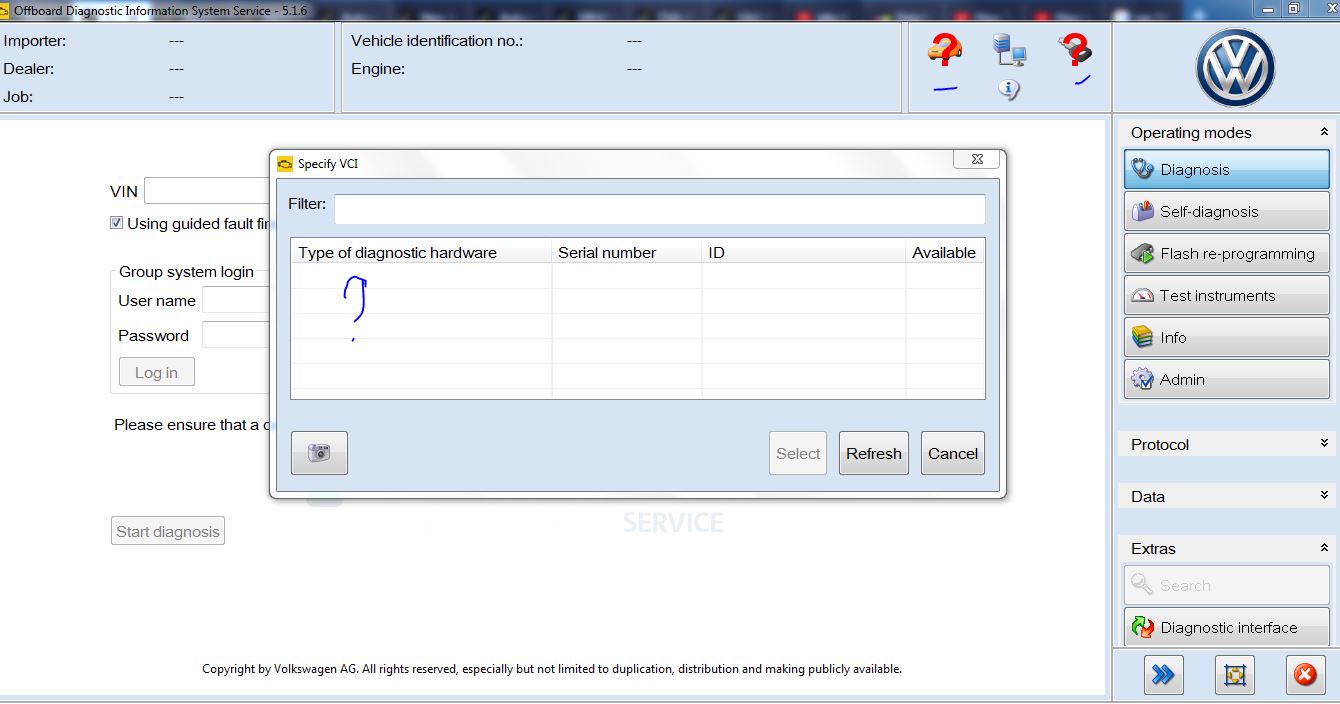Click the red exit icon at bottom right

[1303, 674]
